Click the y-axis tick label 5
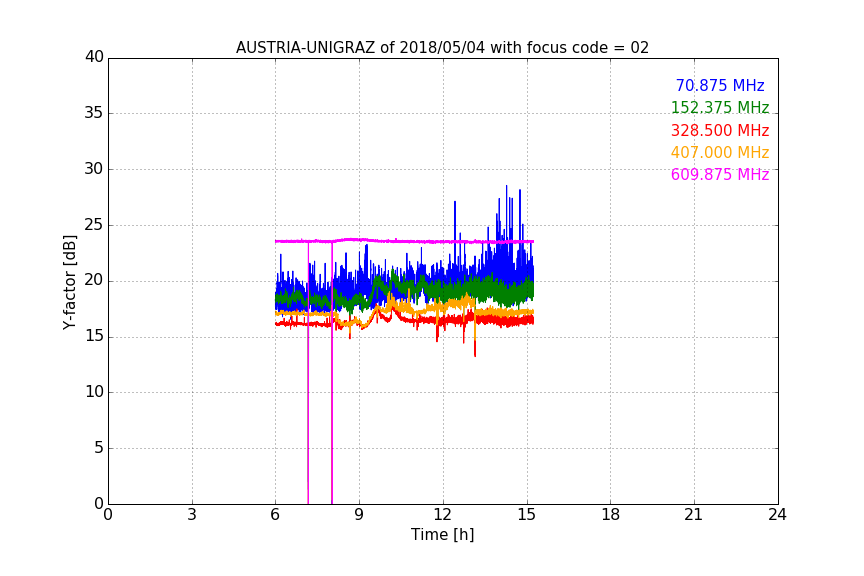864x576 pixels. click(99, 448)
